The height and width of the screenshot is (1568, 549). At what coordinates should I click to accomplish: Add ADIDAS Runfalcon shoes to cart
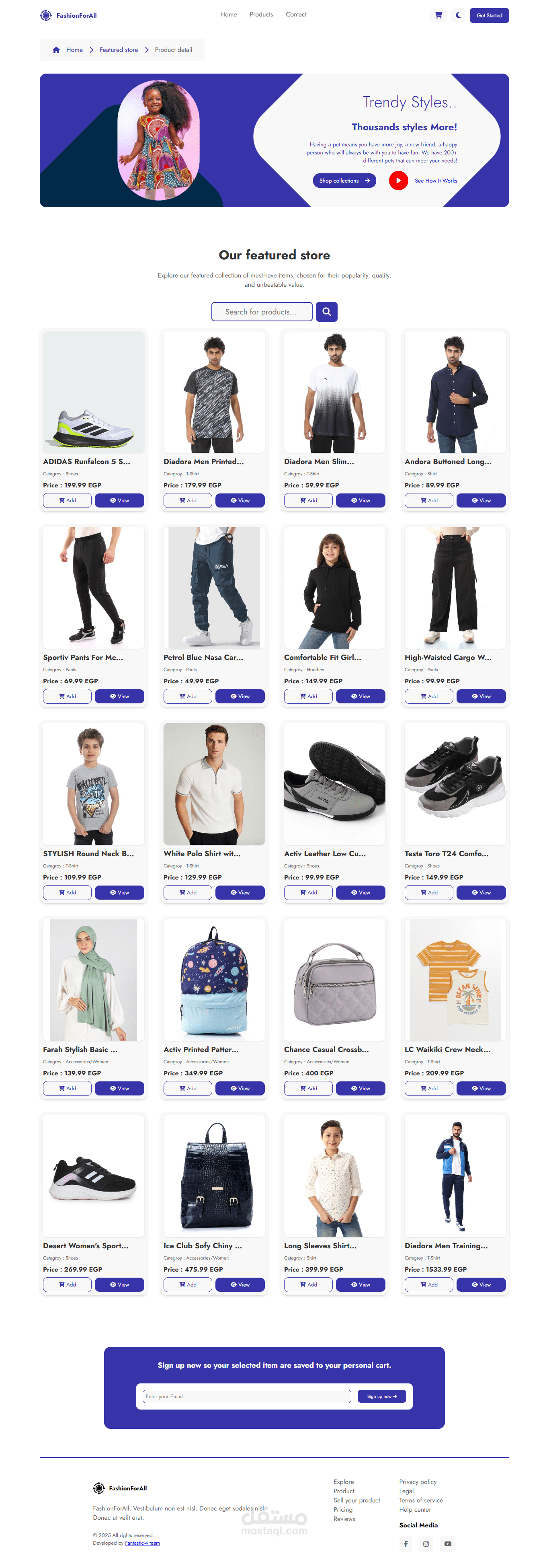[68, 500]
